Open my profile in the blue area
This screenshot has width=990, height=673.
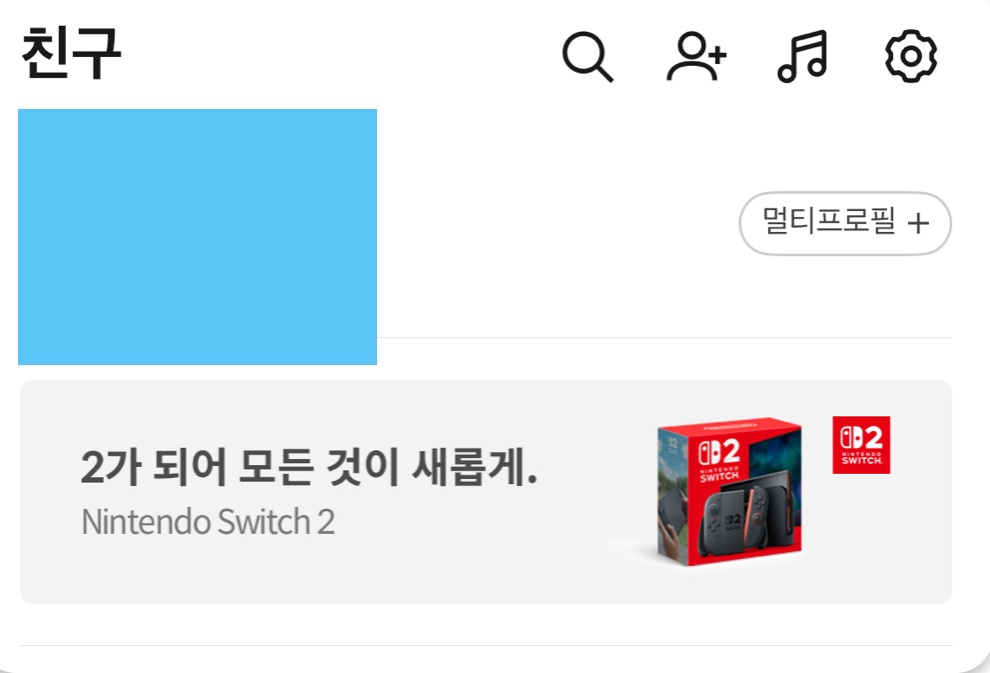click(x=197, y=237)
